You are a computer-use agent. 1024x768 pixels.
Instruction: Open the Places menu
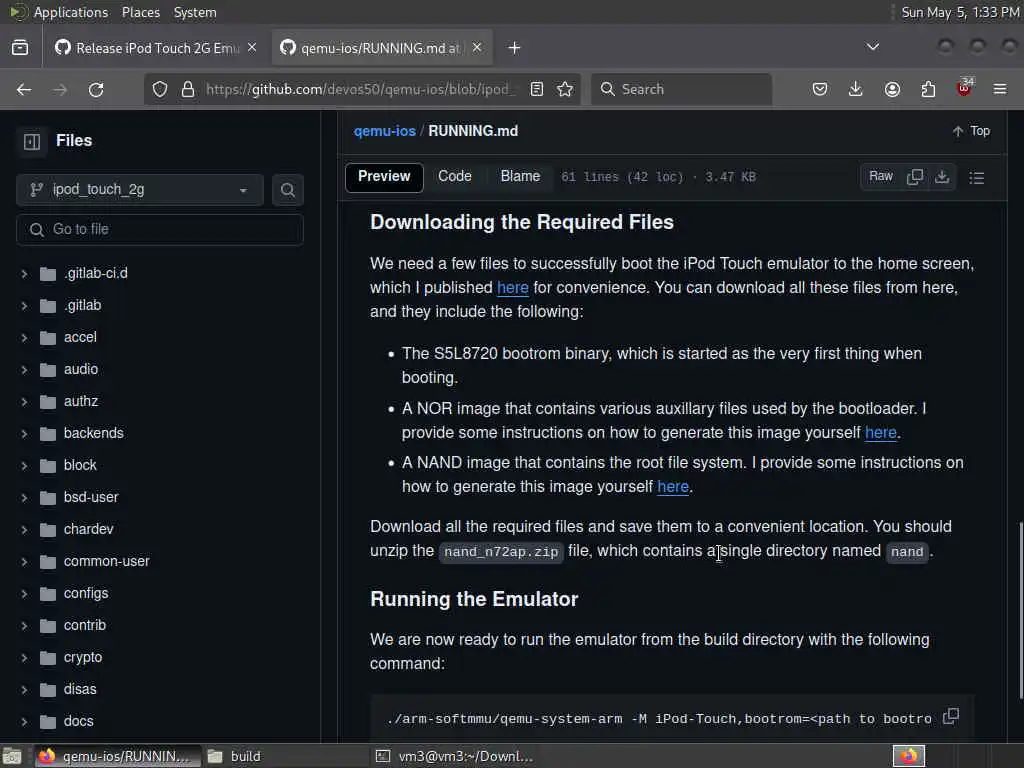click(140, 12)
